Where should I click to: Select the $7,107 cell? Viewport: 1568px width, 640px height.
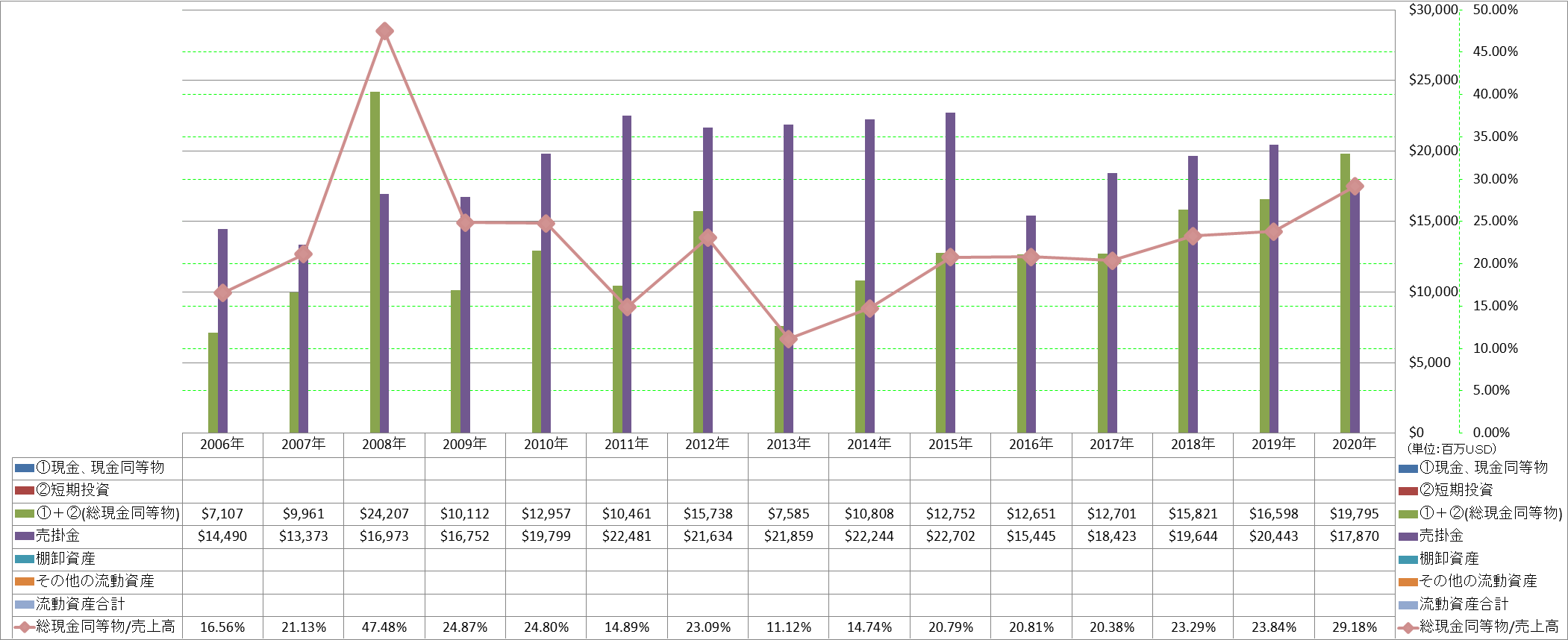(222, 514)
